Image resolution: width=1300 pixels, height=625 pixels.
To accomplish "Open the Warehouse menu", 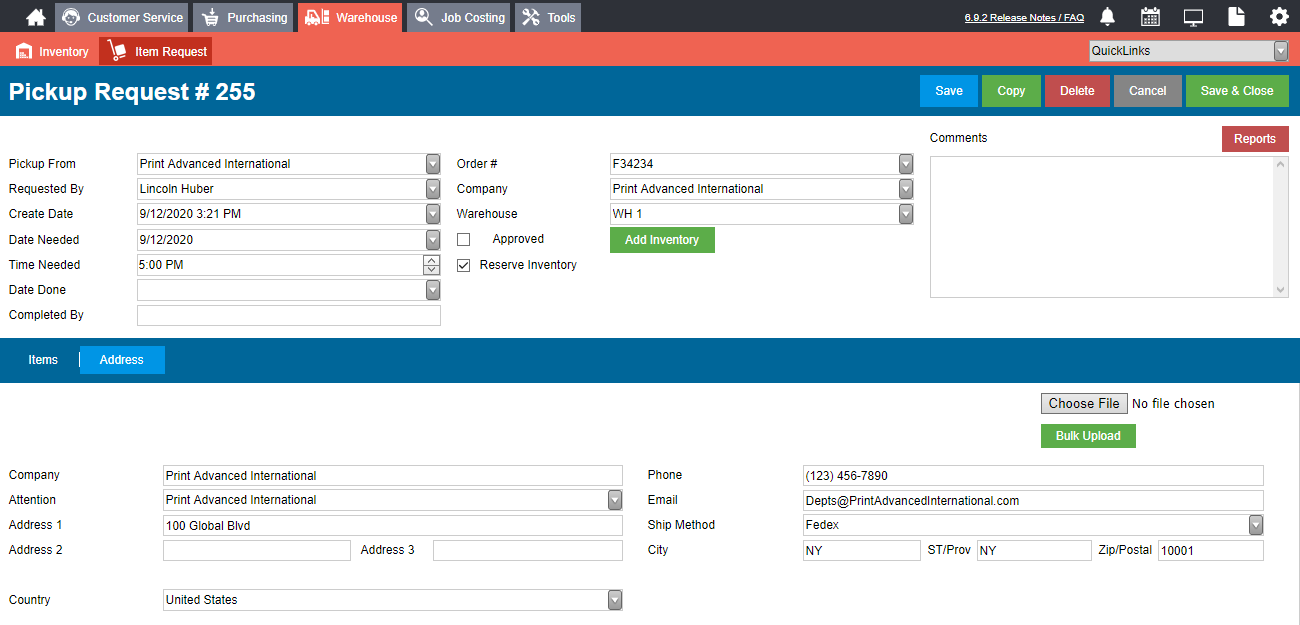I will coord(350,17).
